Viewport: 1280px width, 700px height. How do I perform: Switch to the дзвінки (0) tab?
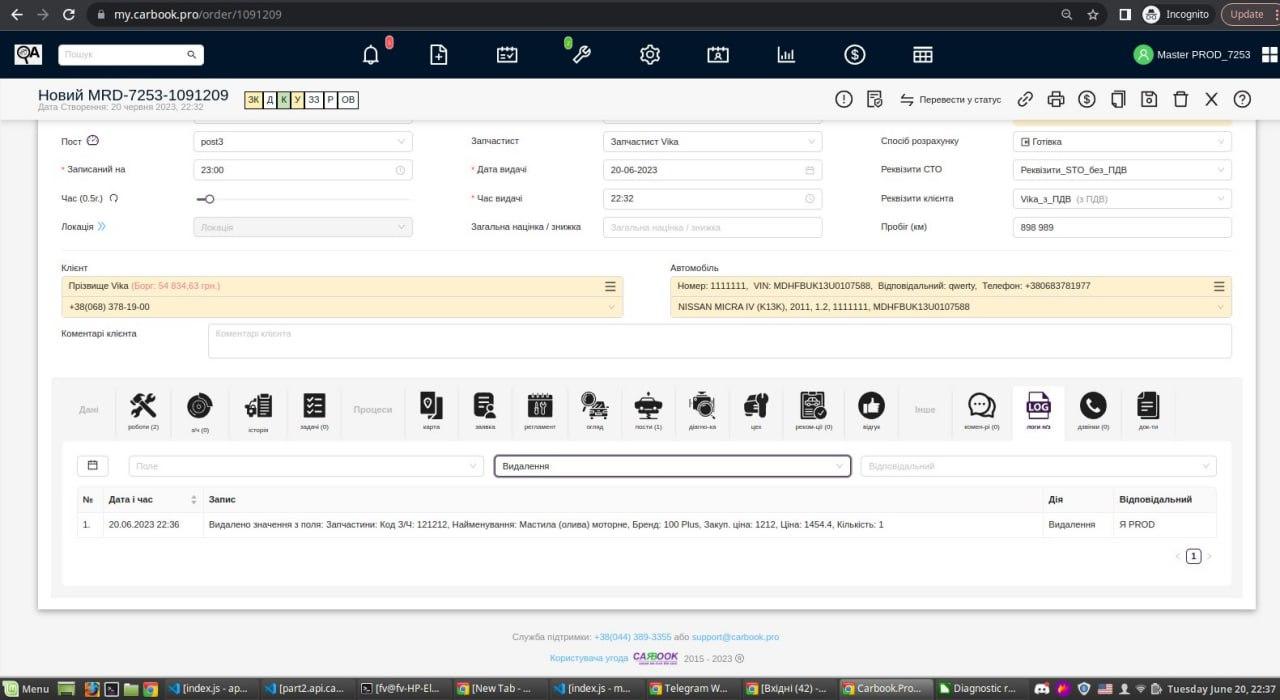tap(1093, 411)
